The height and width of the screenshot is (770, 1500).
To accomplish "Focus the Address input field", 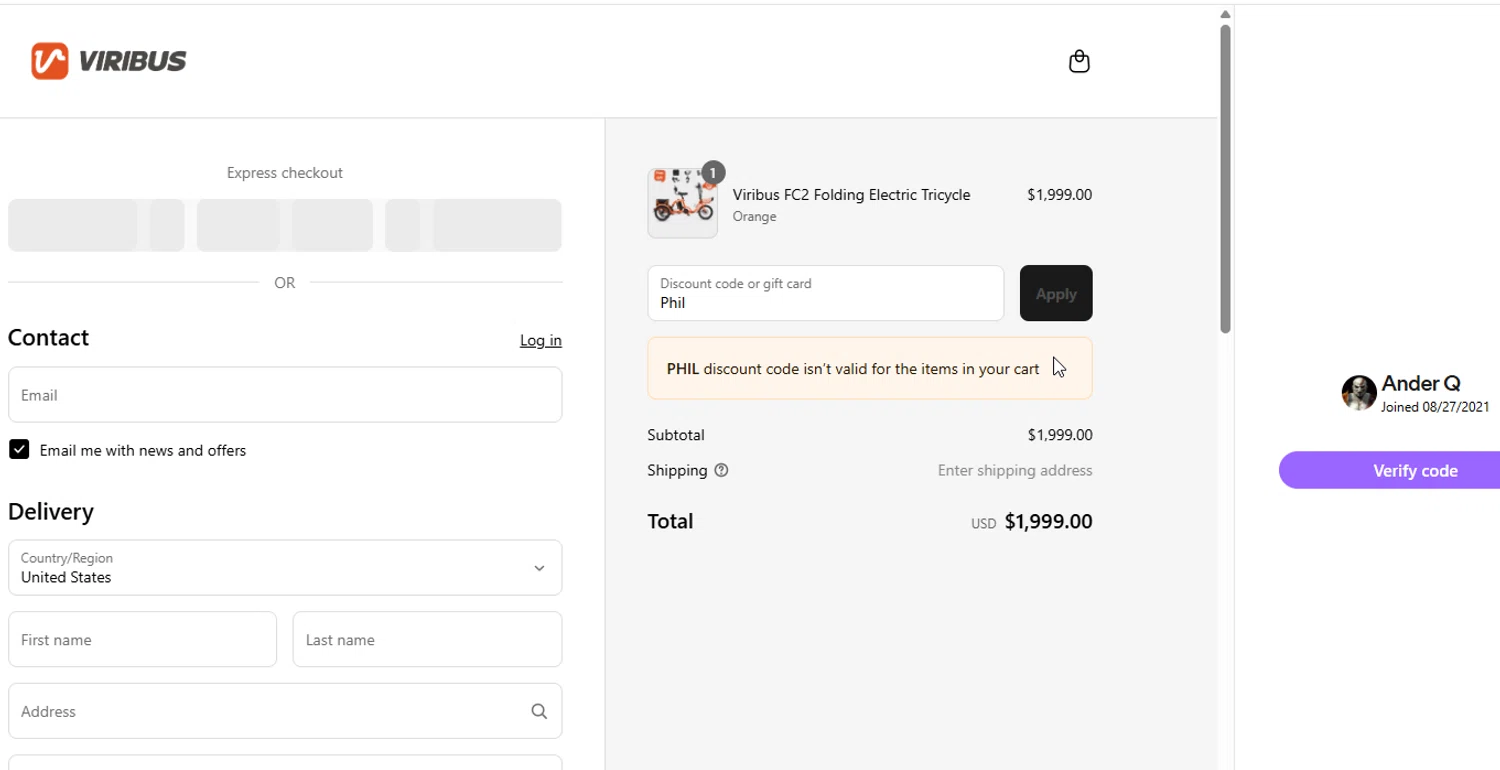I will point(285,711).
